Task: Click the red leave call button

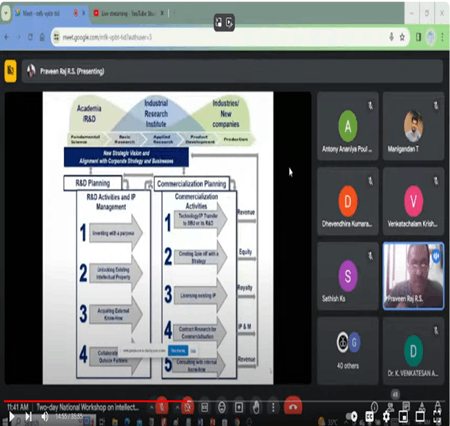Action: [x=293, y=406]
